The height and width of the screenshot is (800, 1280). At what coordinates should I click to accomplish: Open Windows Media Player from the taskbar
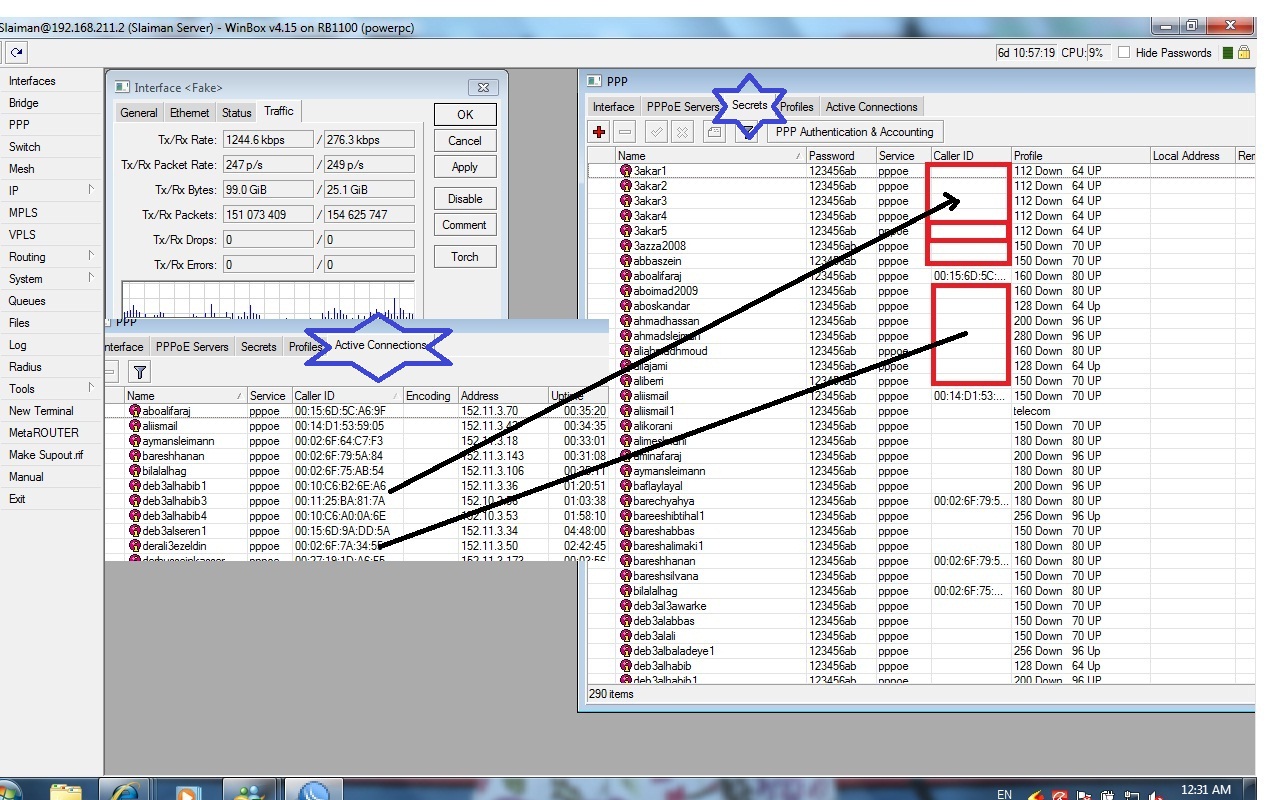click(x=187, y=792)
